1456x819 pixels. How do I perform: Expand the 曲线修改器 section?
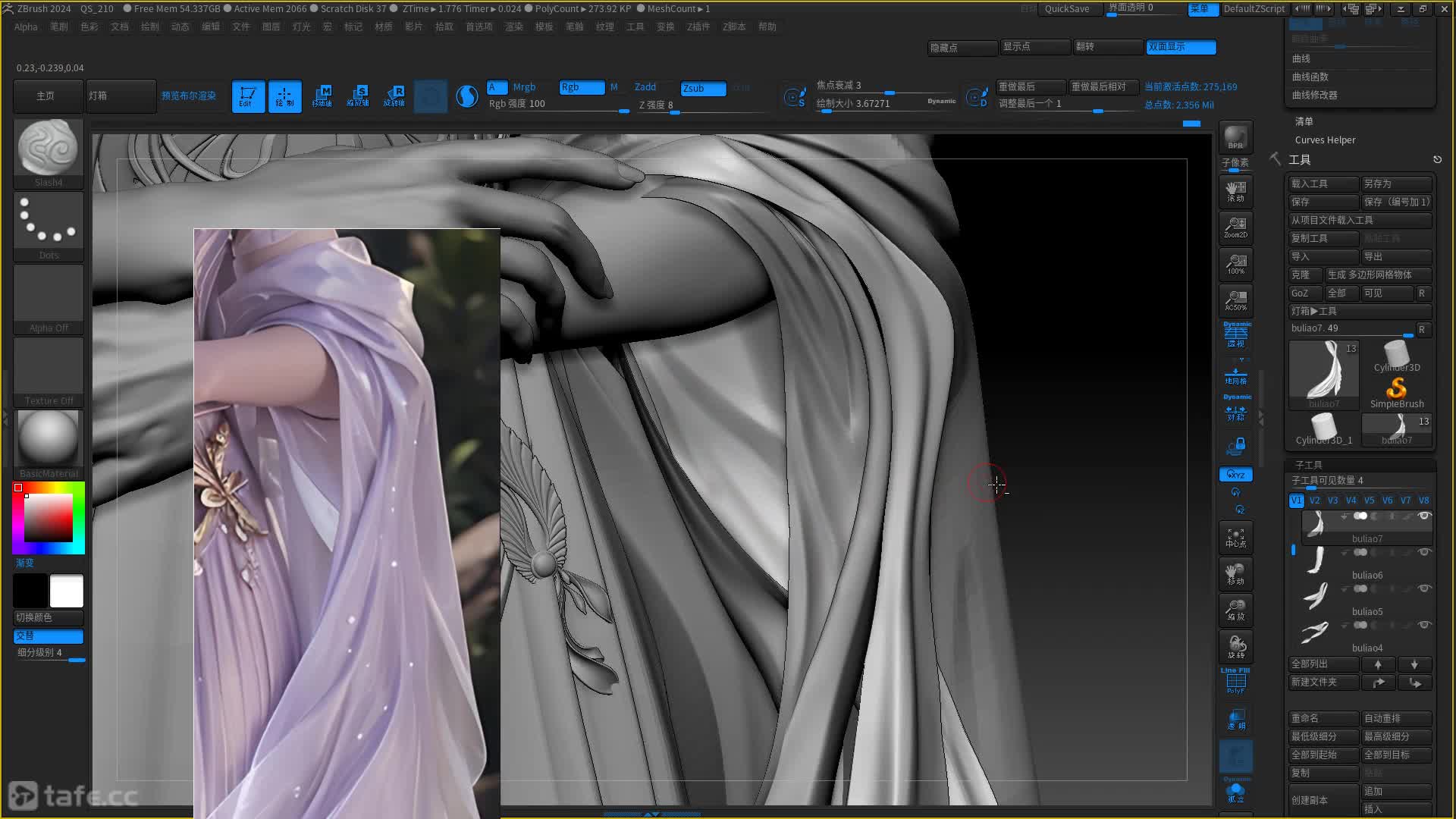point(1314,96)
